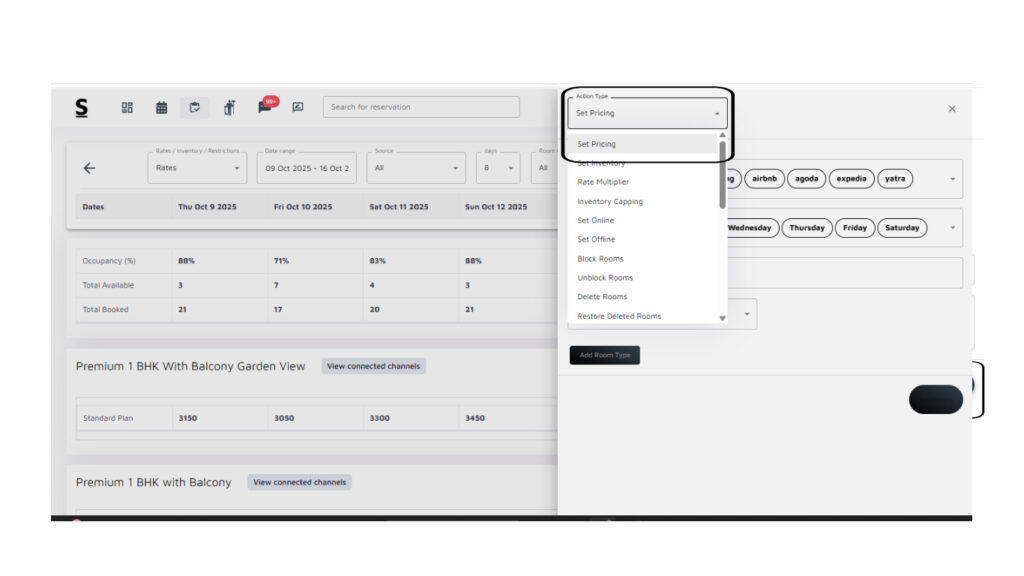Toggle the expedia channel chip
Screen dimensions: 1024x576
click(x=851, y=179)
